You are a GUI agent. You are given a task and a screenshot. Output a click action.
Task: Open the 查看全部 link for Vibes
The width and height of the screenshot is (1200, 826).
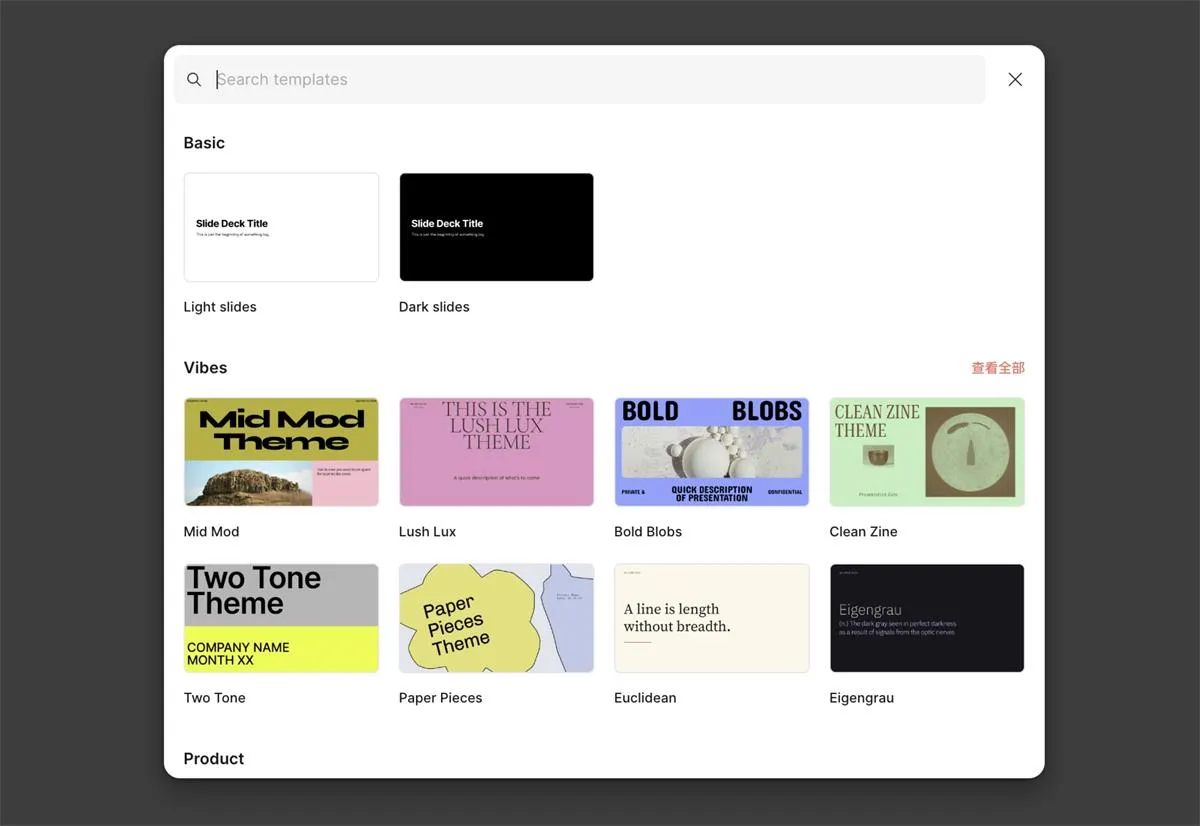(x=997, y=368)
